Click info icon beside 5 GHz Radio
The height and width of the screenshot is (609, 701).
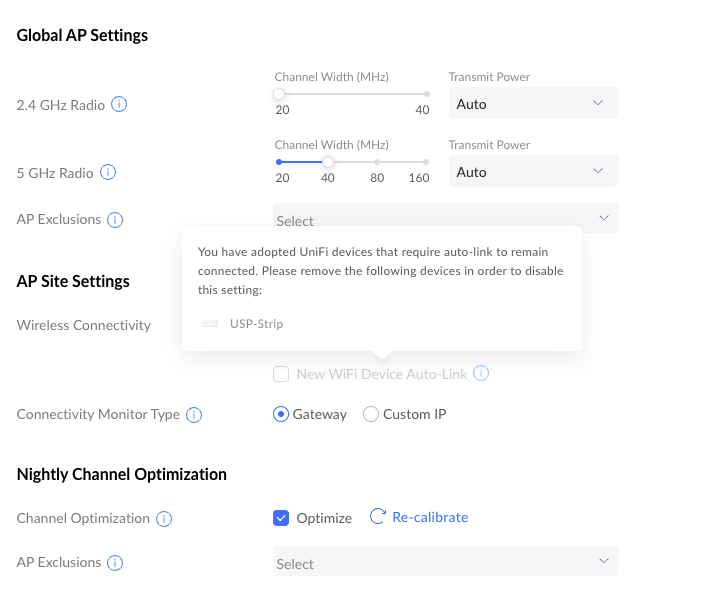pyautogui.click(x=108, y=172)
